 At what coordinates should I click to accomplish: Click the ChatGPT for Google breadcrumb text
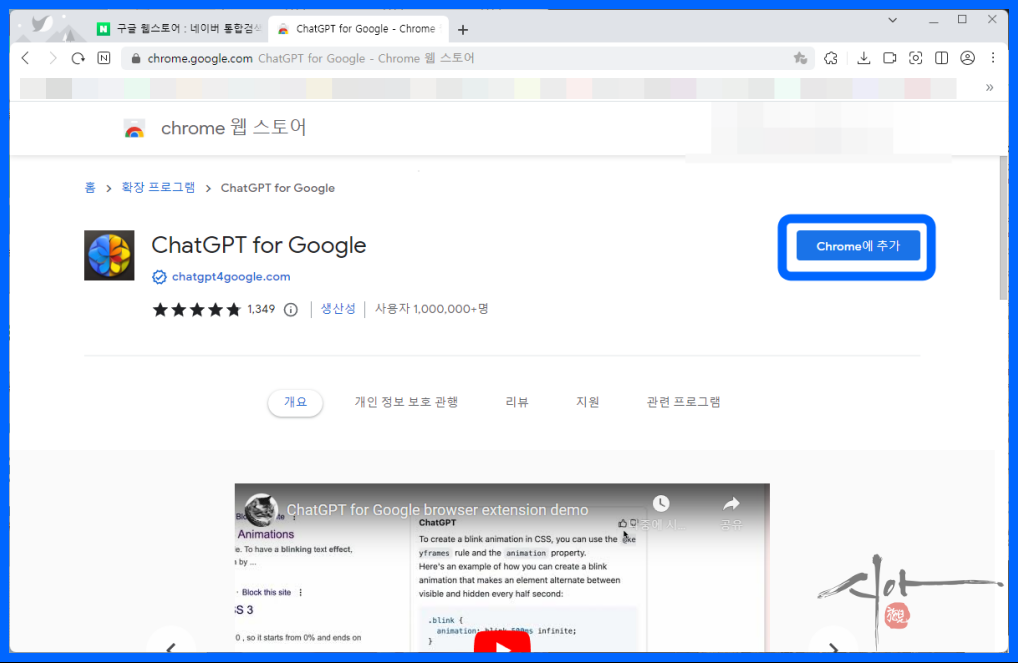pos(278,188)
